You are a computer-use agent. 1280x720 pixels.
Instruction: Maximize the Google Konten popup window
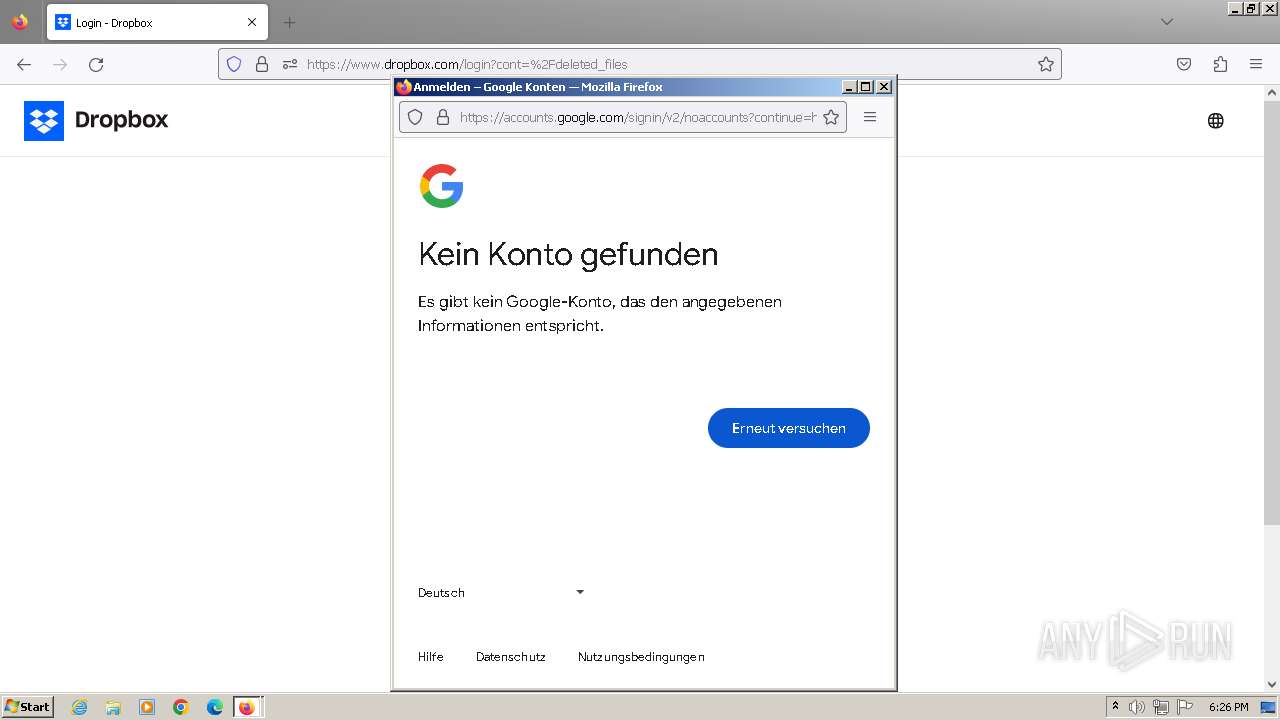click(866, 87)
